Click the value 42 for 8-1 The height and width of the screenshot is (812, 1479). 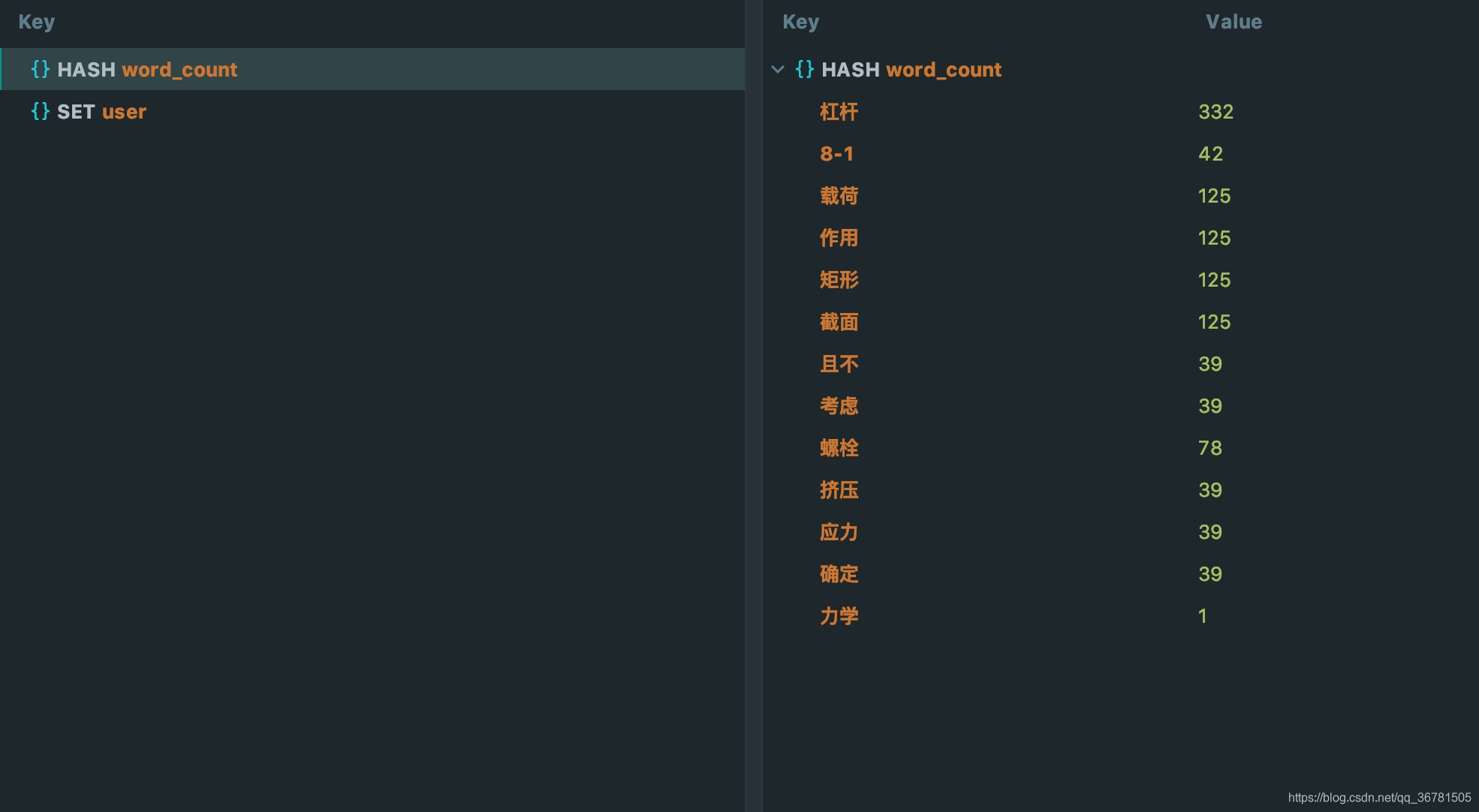pos(1210,154)
